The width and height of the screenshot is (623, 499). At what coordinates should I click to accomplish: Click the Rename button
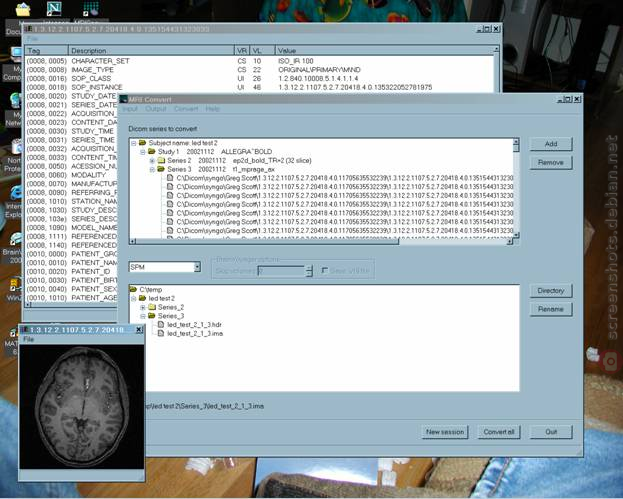pyautogui.click(x=551, y=309)
